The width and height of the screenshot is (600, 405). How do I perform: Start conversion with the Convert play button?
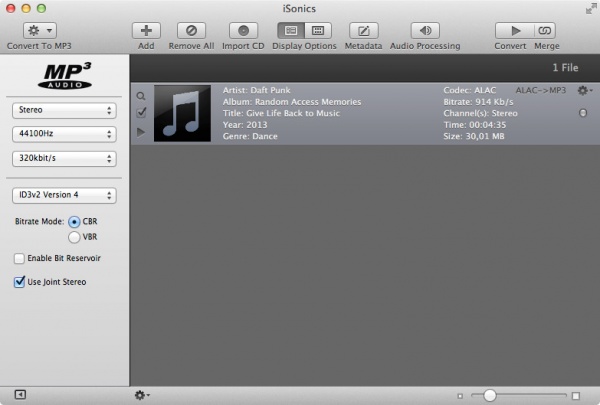(515, 31)
